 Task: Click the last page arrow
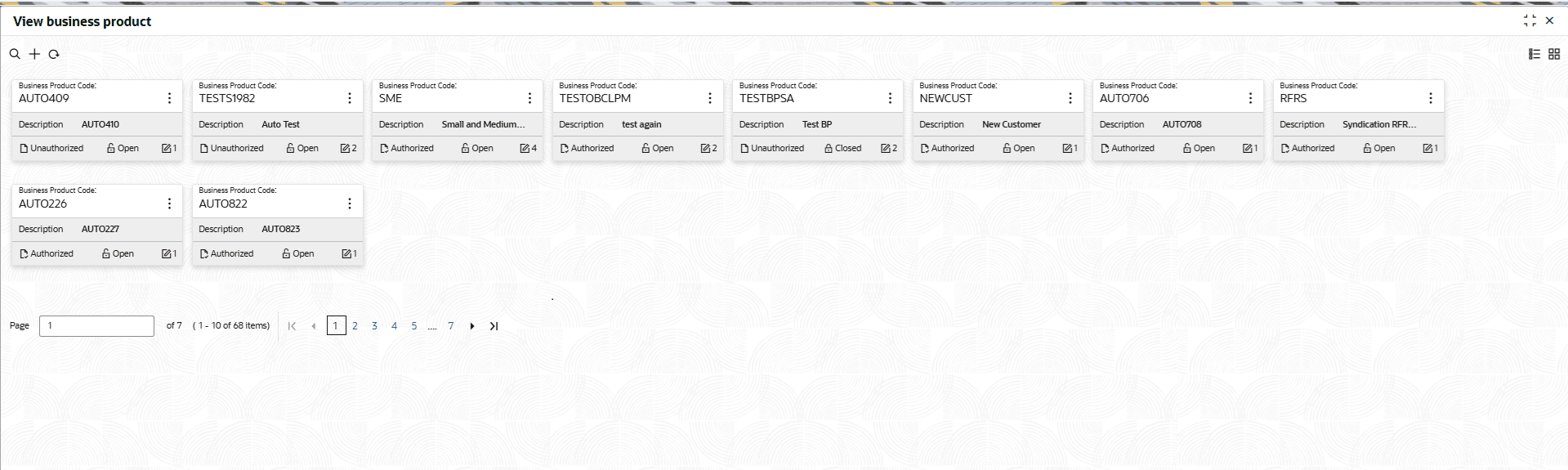point(494,326)
